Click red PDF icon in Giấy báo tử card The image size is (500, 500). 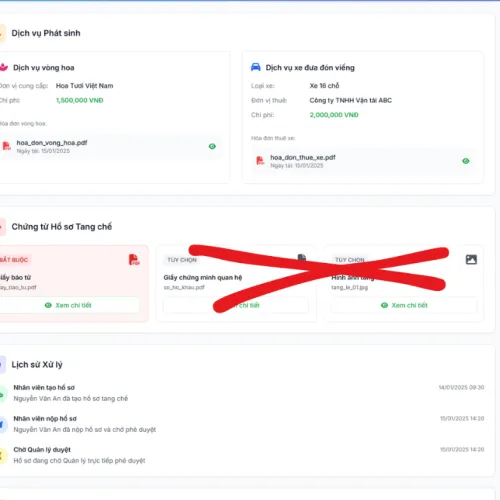[x=134, y=260]
